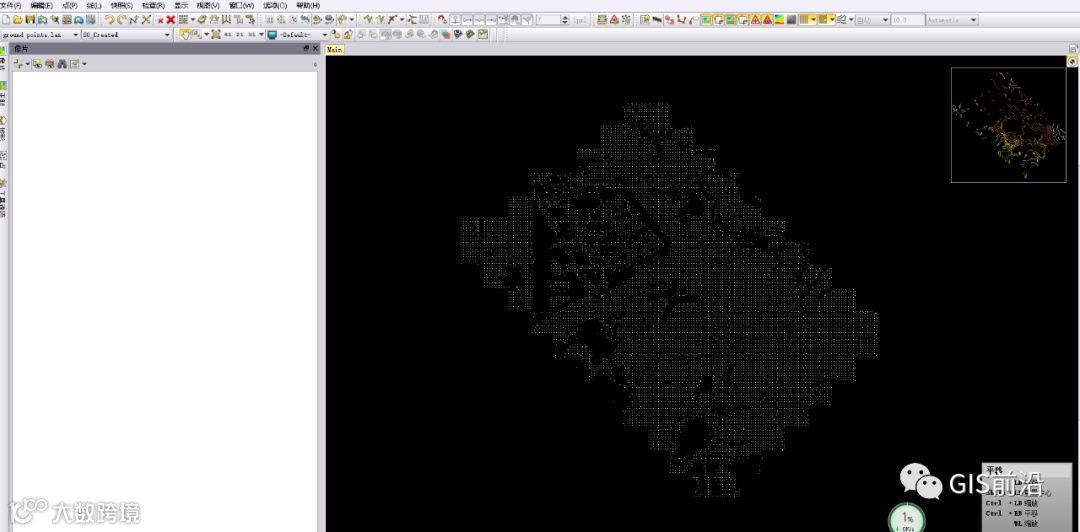Open a file with the yellow folder icon

coord(18,20)
